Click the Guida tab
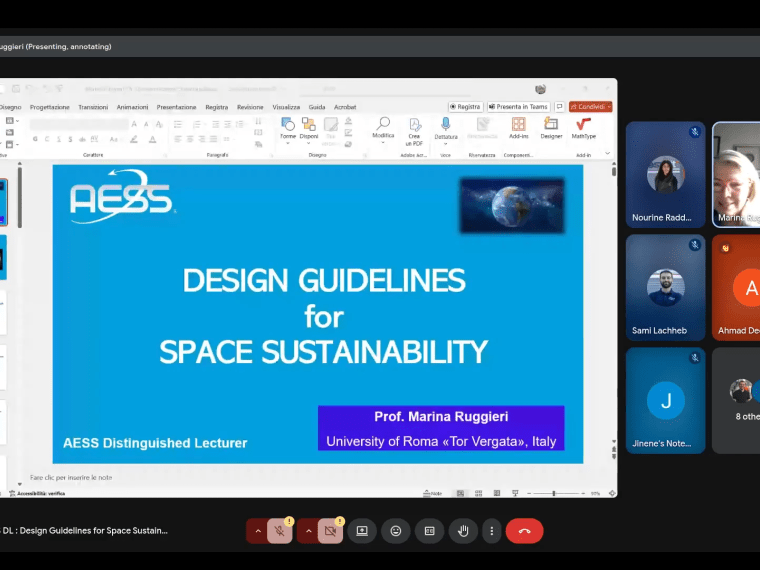Screen dimensions: 760x570 317,107
